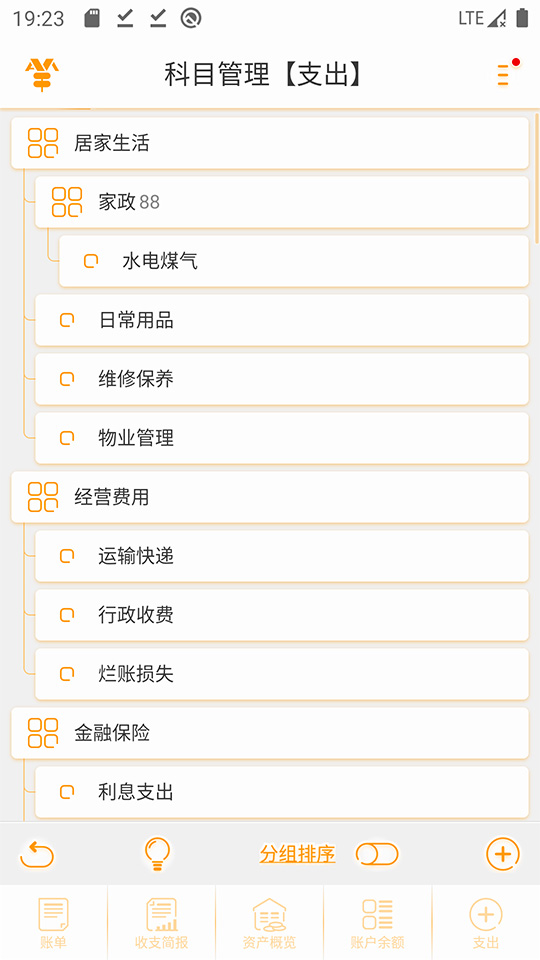Collapse the 家政 subgroup

pyautogui.click(x=282, y=202)
